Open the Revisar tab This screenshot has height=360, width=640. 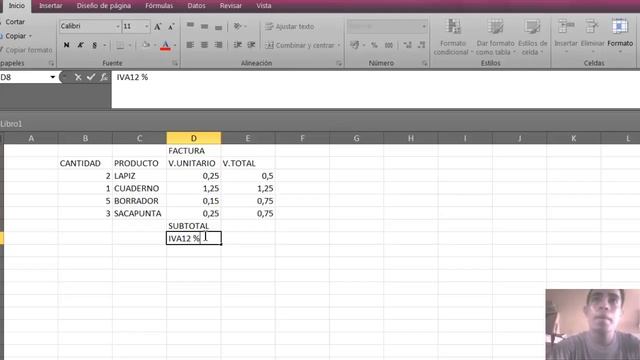click(x=231, y=6)
